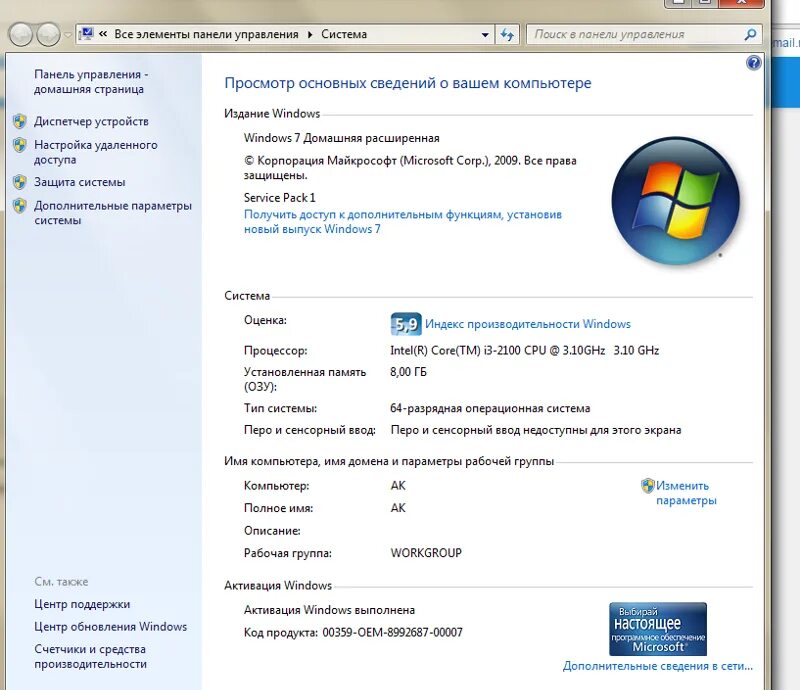Open the blue help question mark icon
The image size is (800, 690).
coord(754,63)
